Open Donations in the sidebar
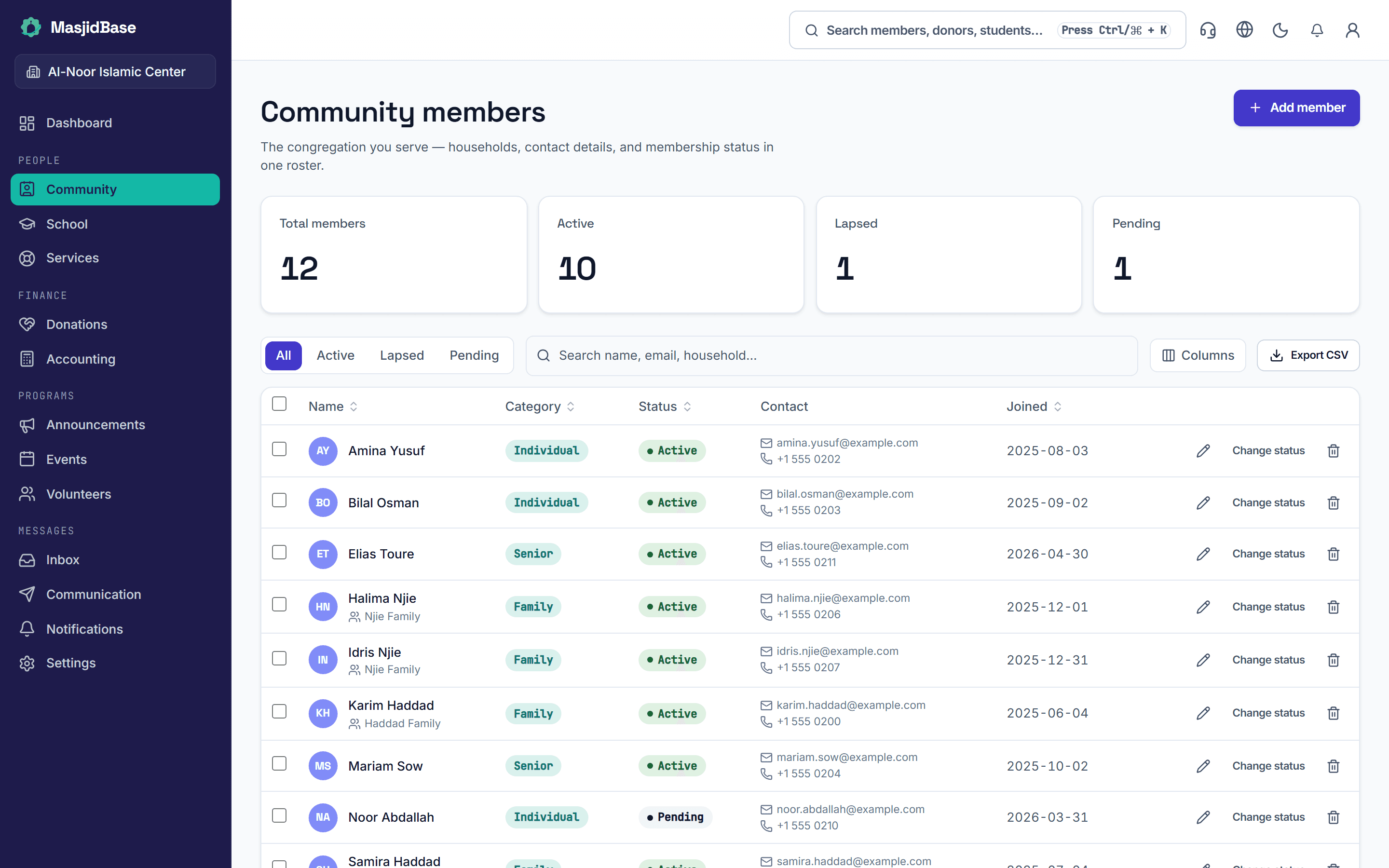The image size is (1389, 868). tap(115, 325)
